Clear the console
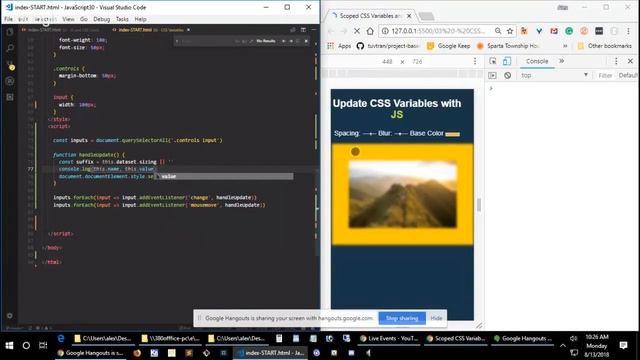Screen dimensions: 640x360 point(507,76)
